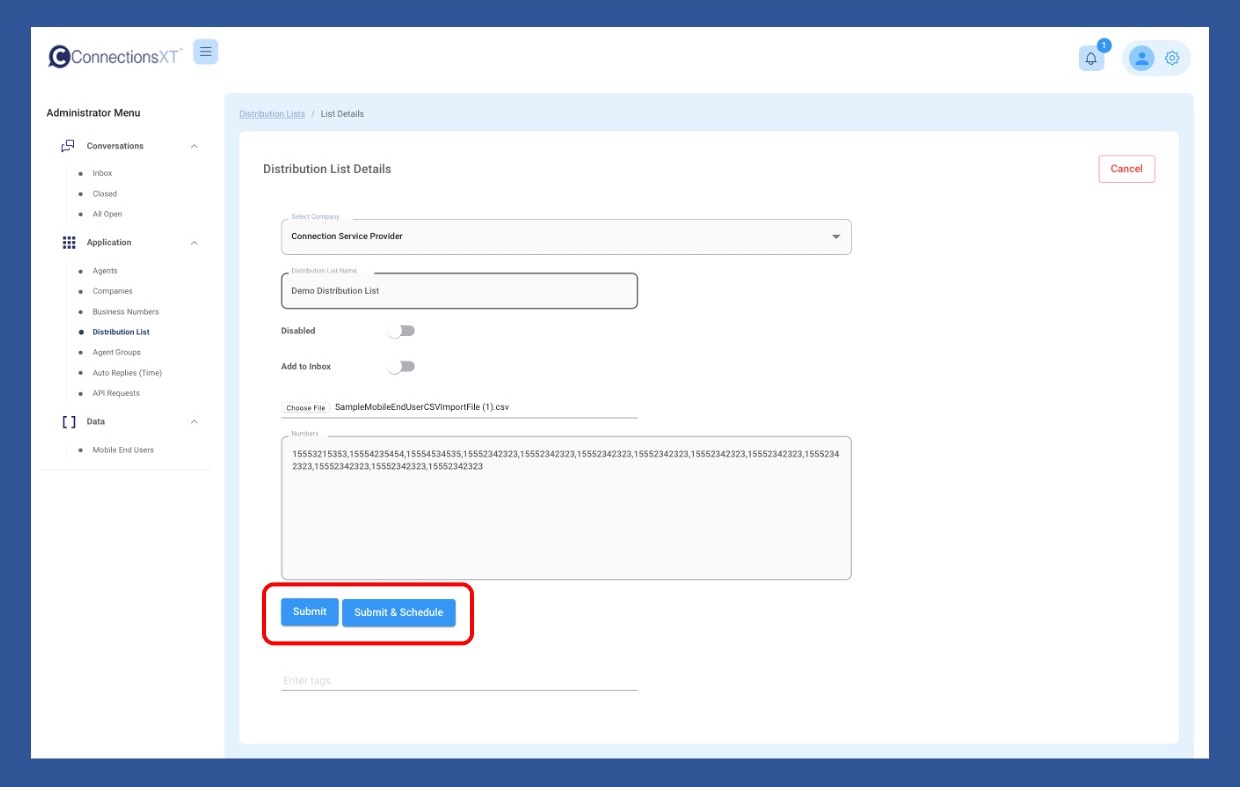Viewport: 1240px width, 787px height.
Task: Collapse the Conversations section
Action: tap(194, 146)
